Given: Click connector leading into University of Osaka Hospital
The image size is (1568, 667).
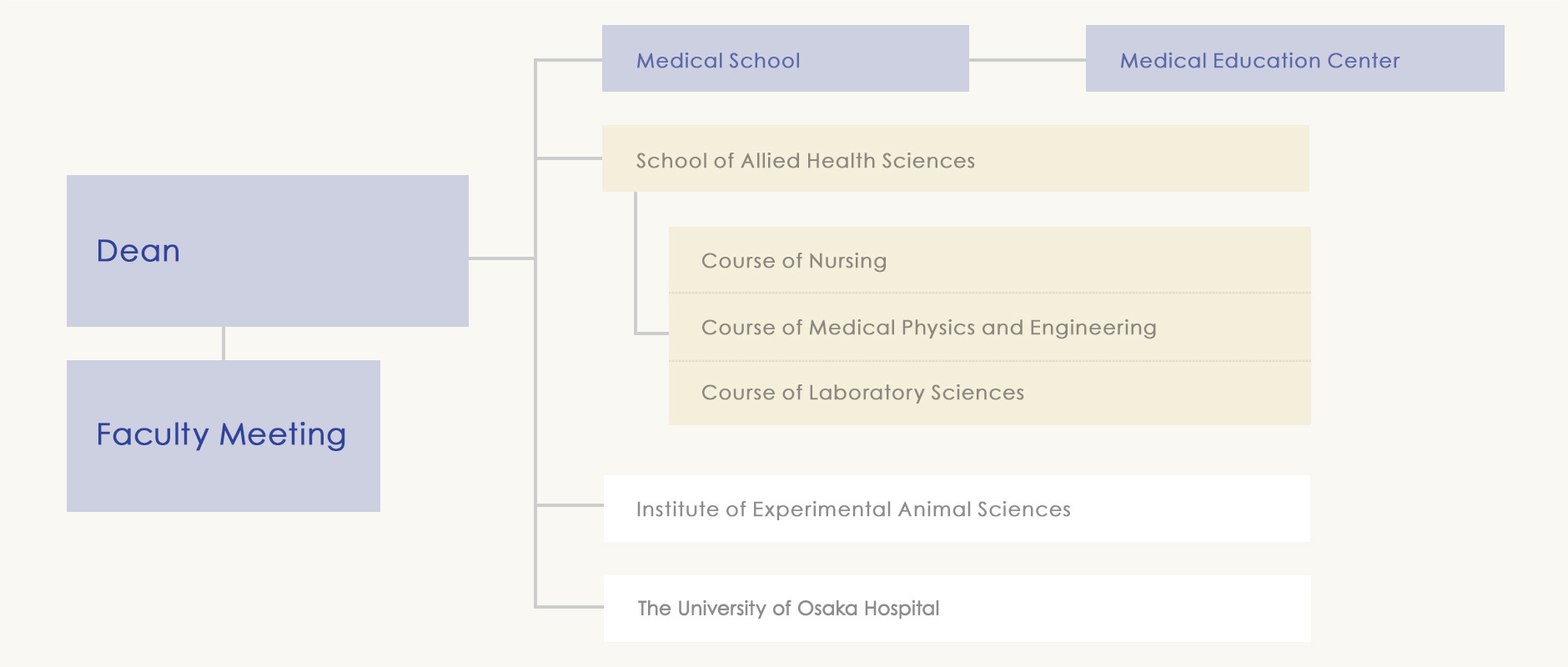Looking at the screenshot, I should point(570,606).
